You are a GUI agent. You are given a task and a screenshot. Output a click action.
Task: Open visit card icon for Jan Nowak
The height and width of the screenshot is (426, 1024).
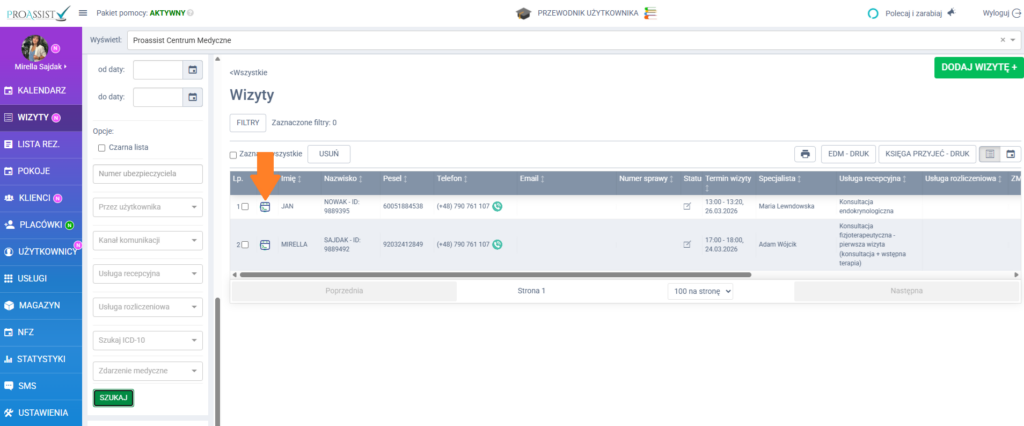coord(265,207)
